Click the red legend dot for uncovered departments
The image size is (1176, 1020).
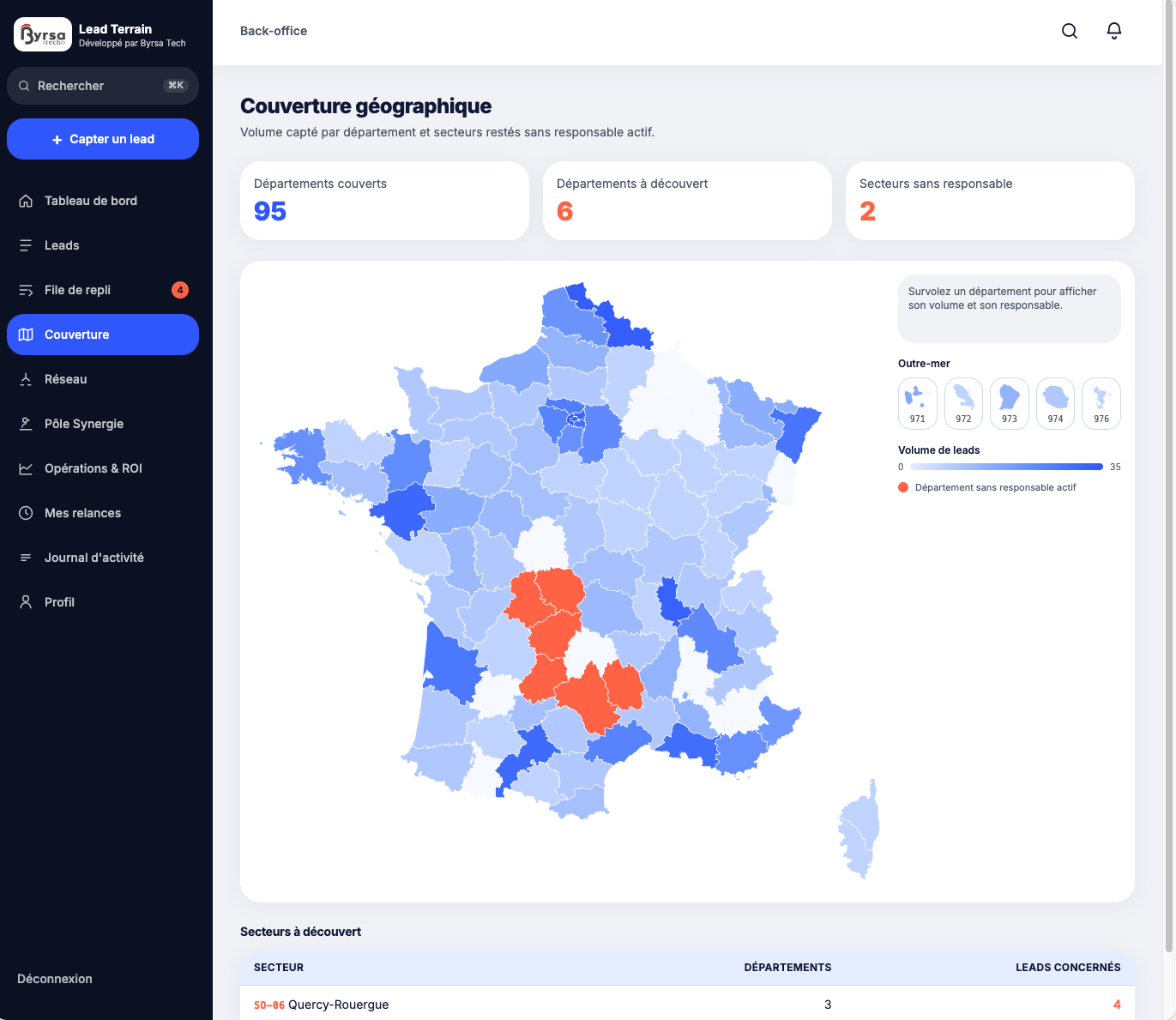(x=903, y=487)
